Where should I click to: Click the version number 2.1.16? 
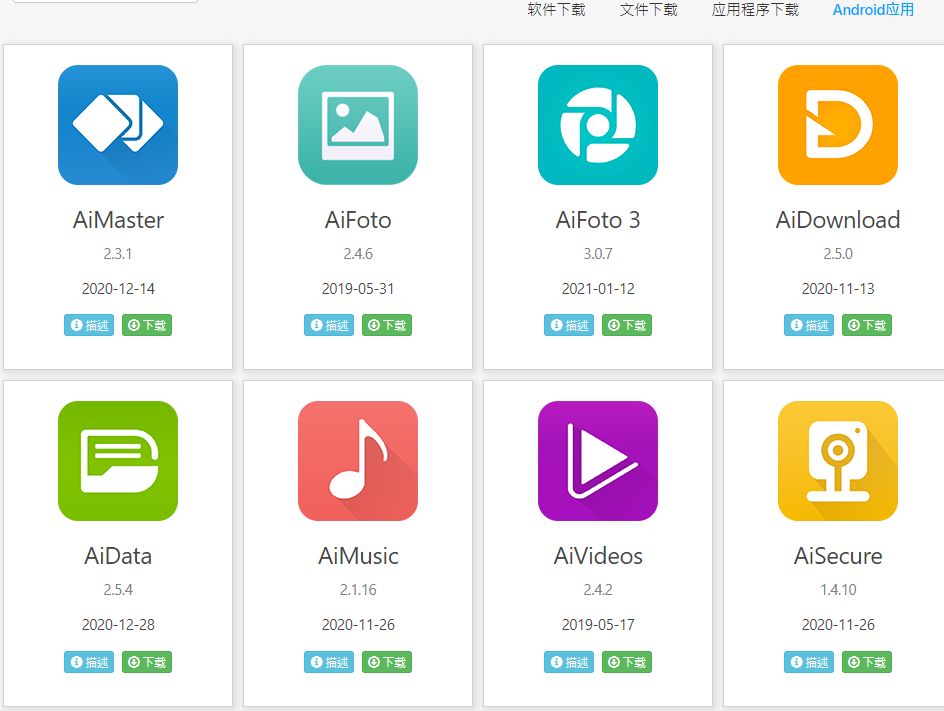(358, 589)
